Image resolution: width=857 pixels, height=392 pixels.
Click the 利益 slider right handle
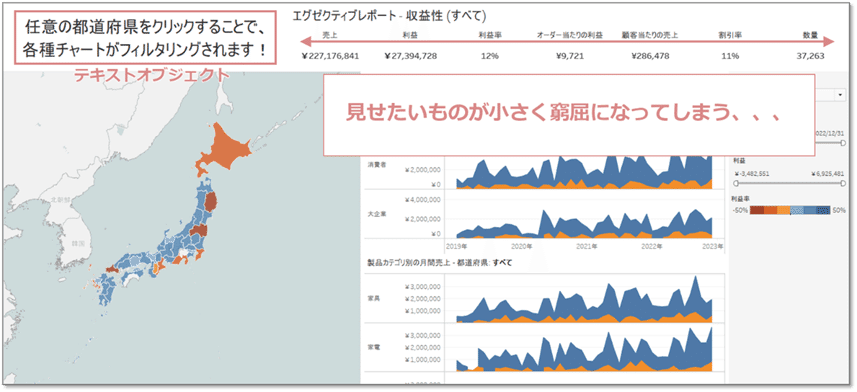coord(843,183)
